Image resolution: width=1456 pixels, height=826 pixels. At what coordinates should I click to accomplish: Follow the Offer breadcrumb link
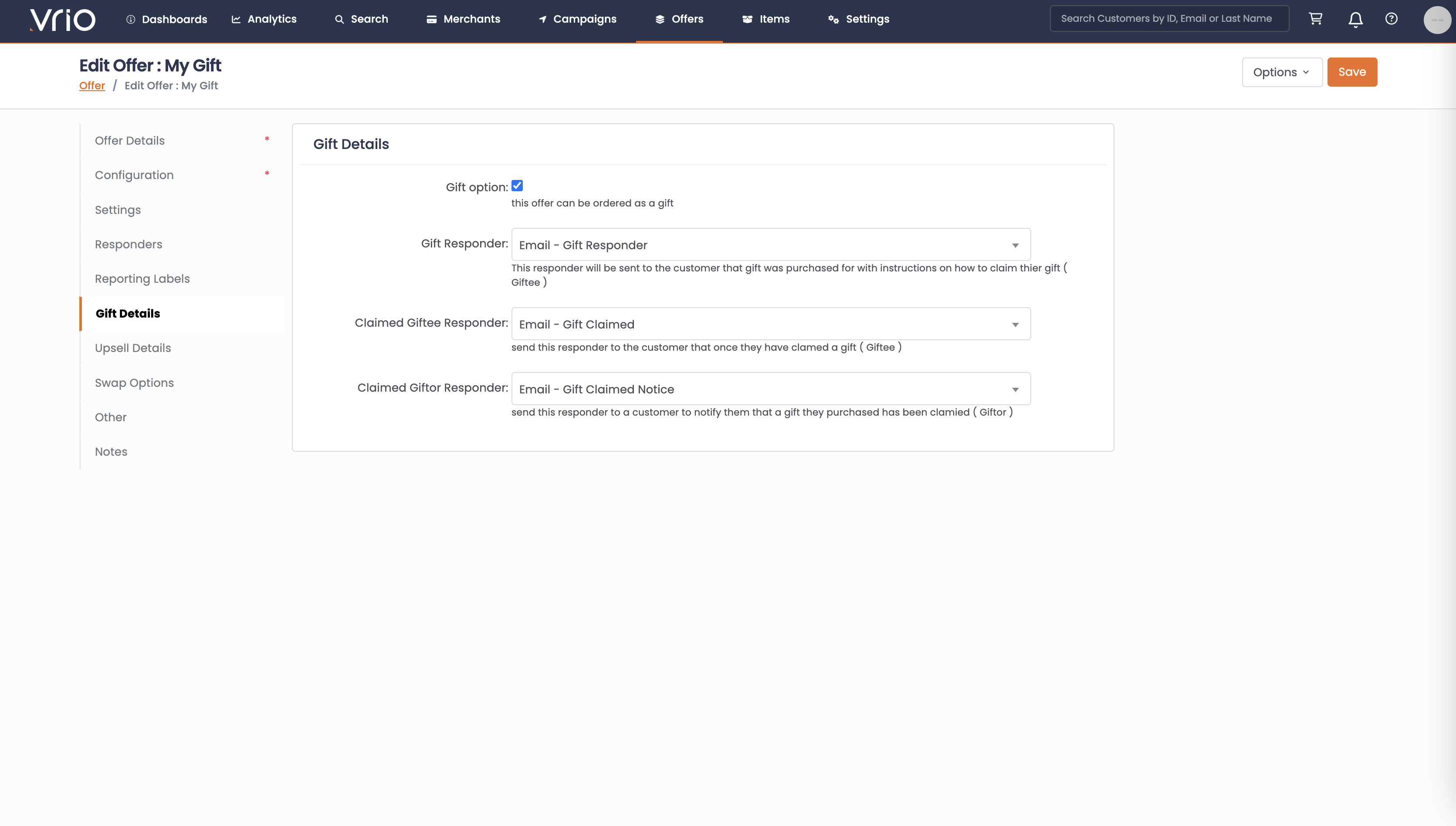tap(92, 86)
